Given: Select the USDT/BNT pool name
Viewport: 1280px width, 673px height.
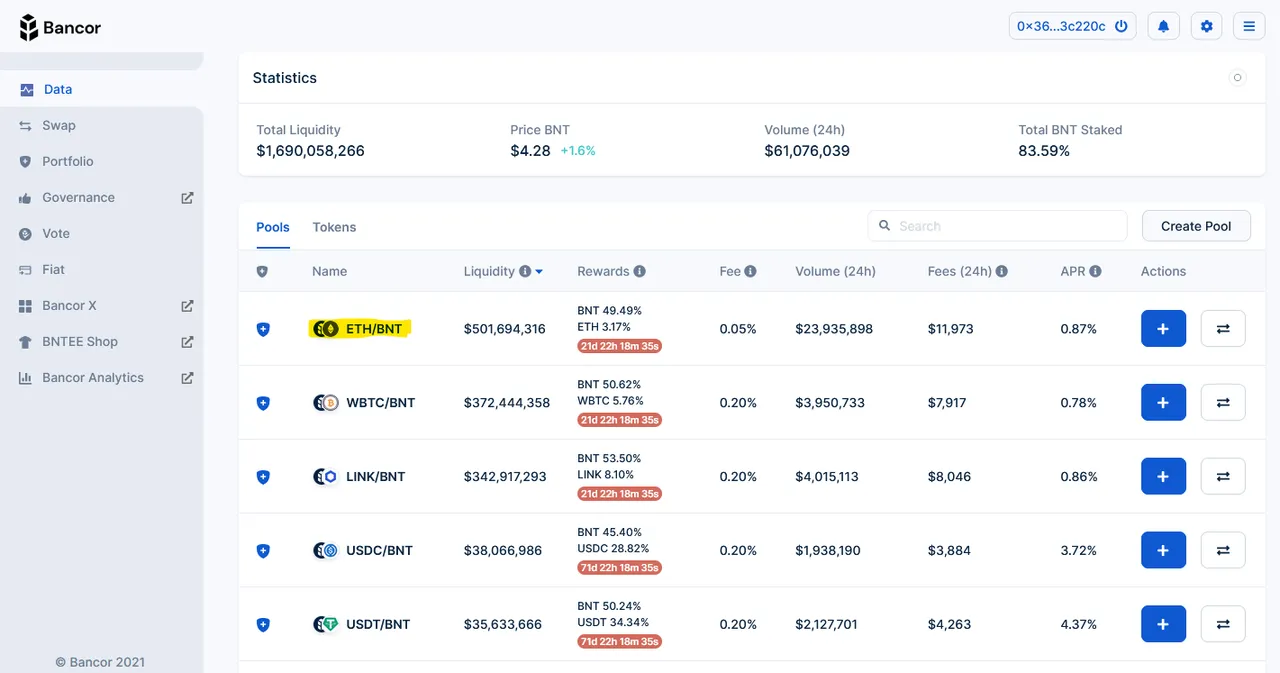Looking at the screenshot, I should click(x=378, y=625).
